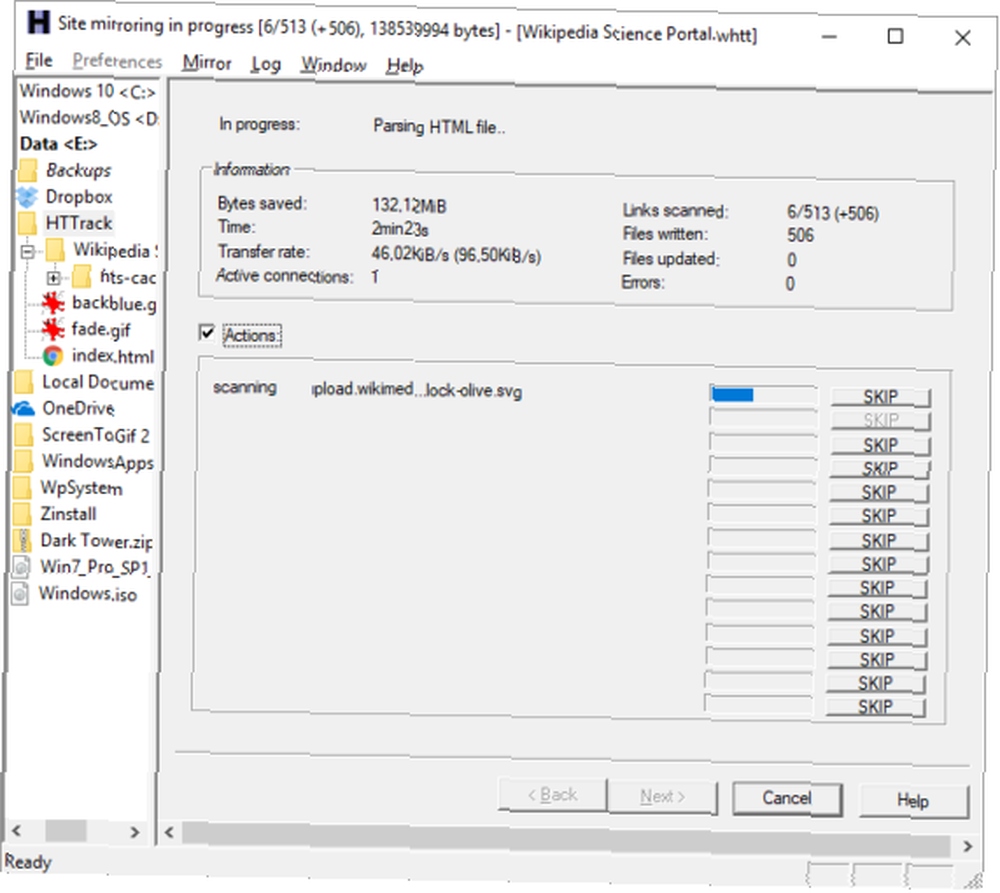Image resolution: width=1000 pixels, height=893 pixels.
Task: Click the Wikipedia folder icon
Action: [55, 250]
